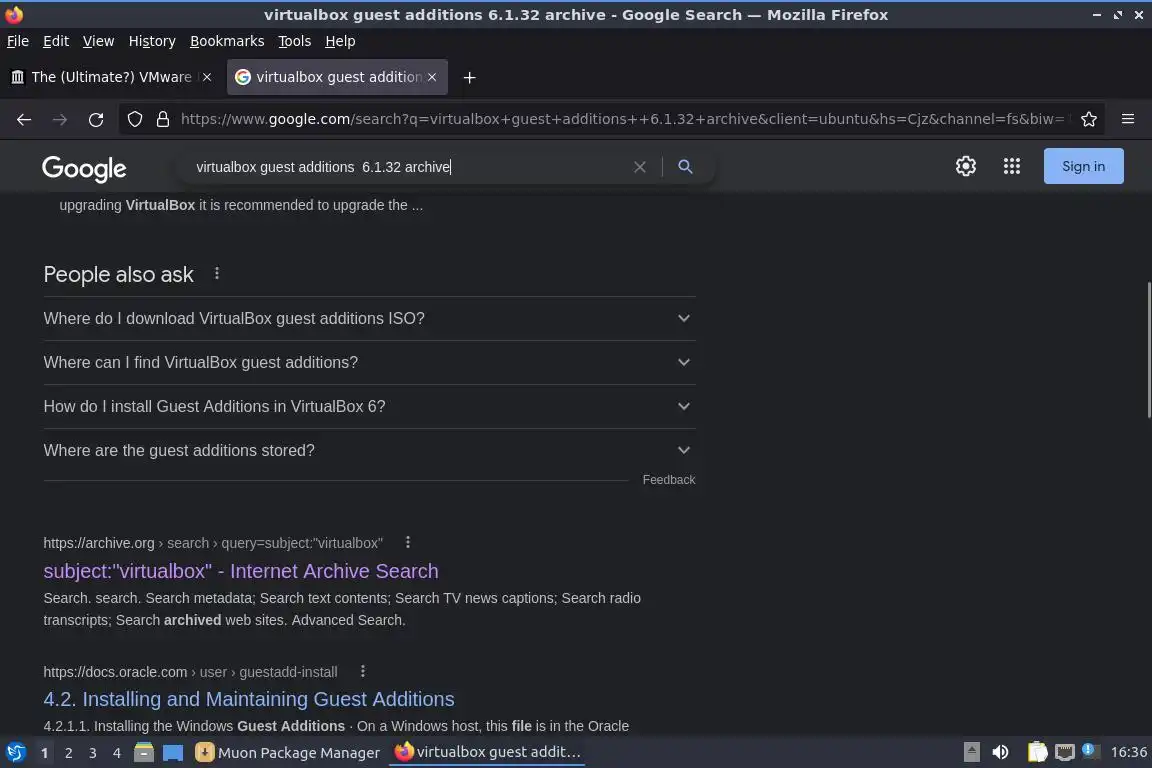Clear the Google search box
1152x768 pixels.
[x=640, y=167]
